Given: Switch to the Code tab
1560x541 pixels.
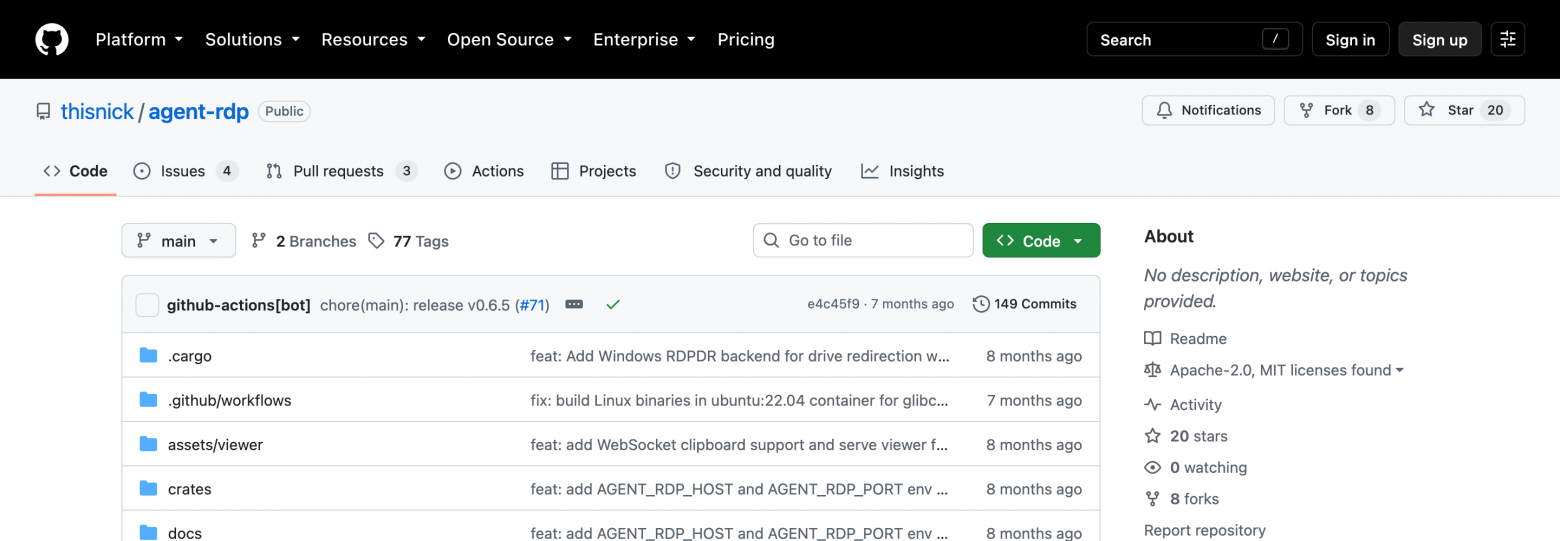Looking at the screenshot, I should (x=75, y=171).
